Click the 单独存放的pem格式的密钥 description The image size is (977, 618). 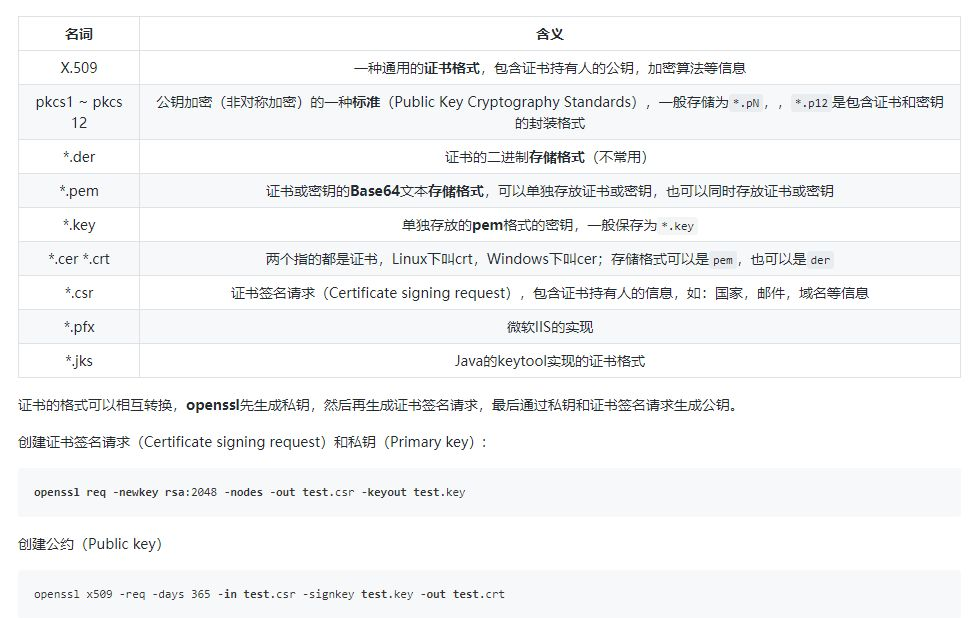[550, 224]
